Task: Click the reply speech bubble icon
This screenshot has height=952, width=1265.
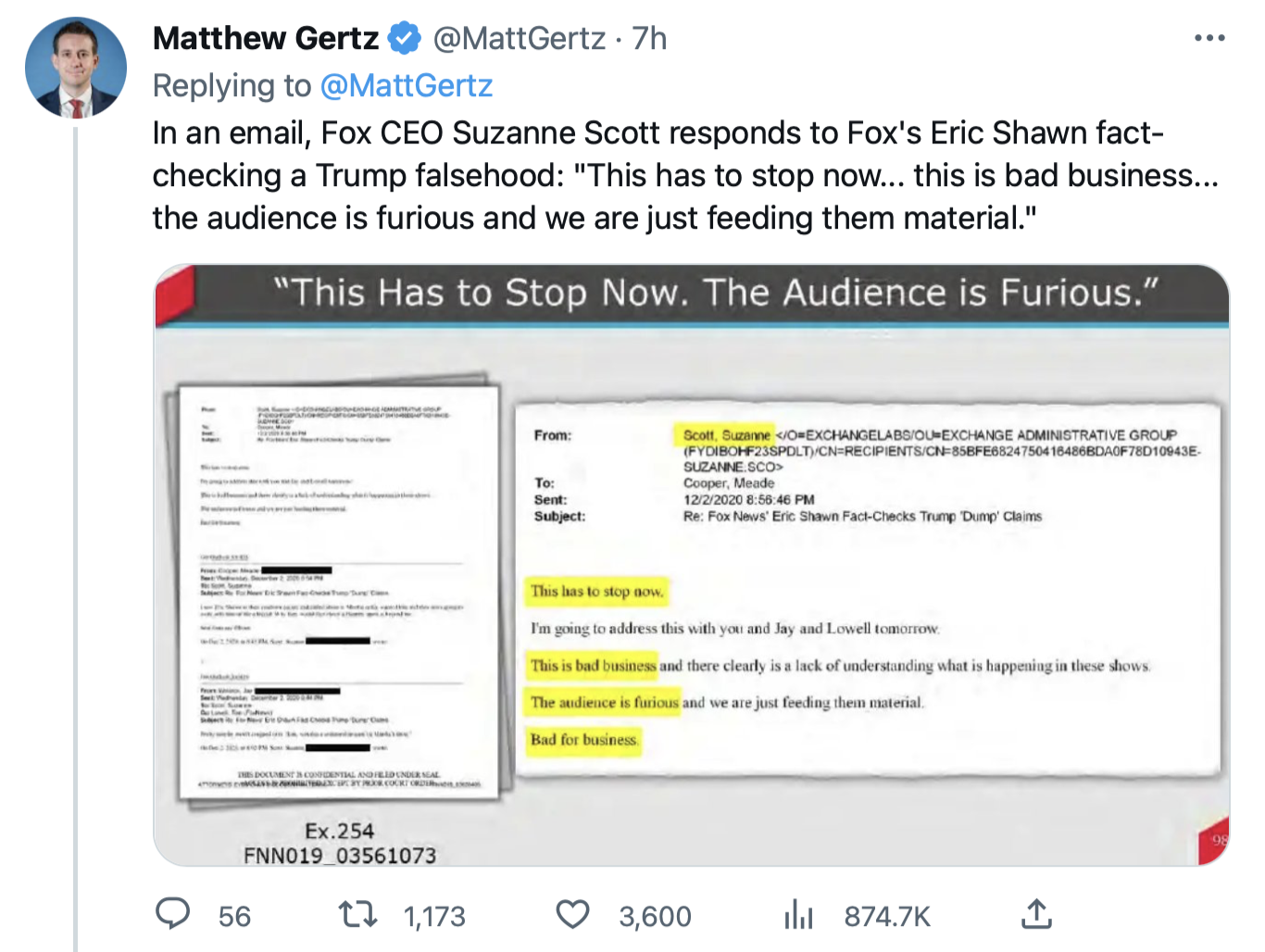Action: pos(173,914)
